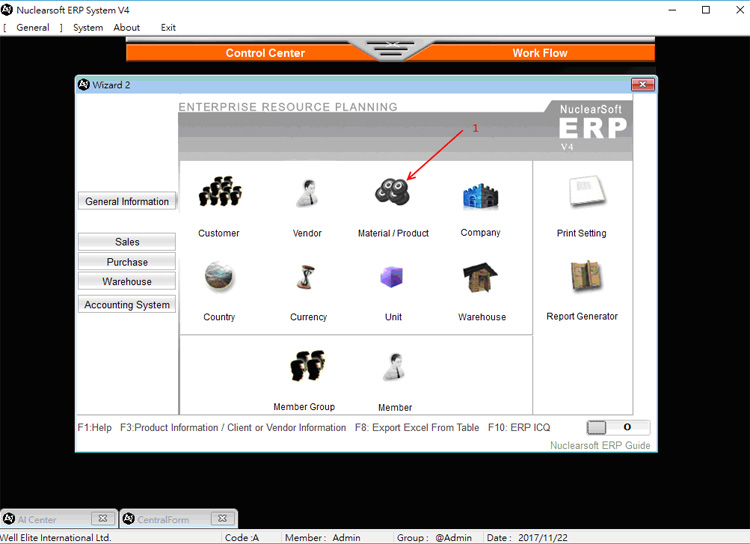Click the center collapse handle between tabs
The image size is (750, 544).
tap(392, 50)
